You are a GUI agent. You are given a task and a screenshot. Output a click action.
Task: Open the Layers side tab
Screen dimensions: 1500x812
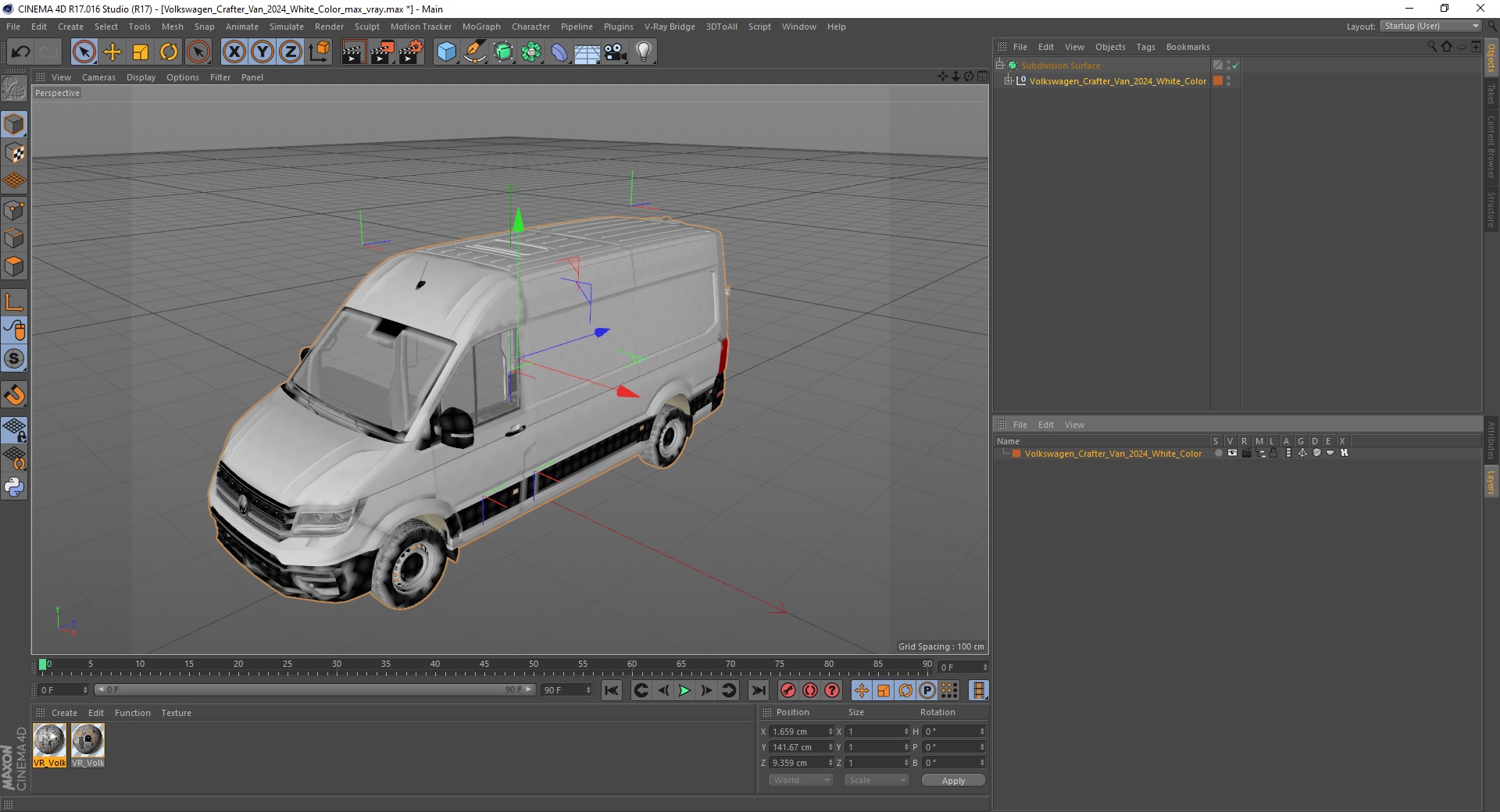[x=1491, y=483]
